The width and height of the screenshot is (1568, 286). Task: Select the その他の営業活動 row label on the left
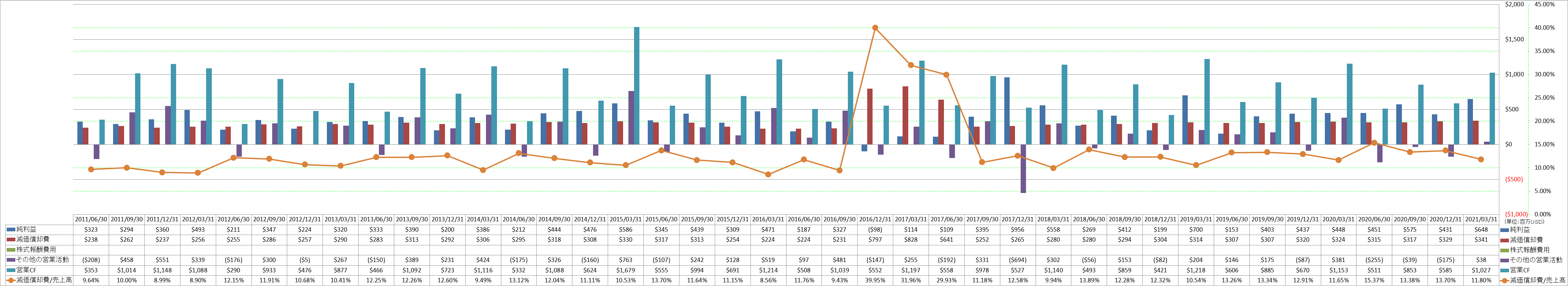pyautogui.click(x=42, y=260)
